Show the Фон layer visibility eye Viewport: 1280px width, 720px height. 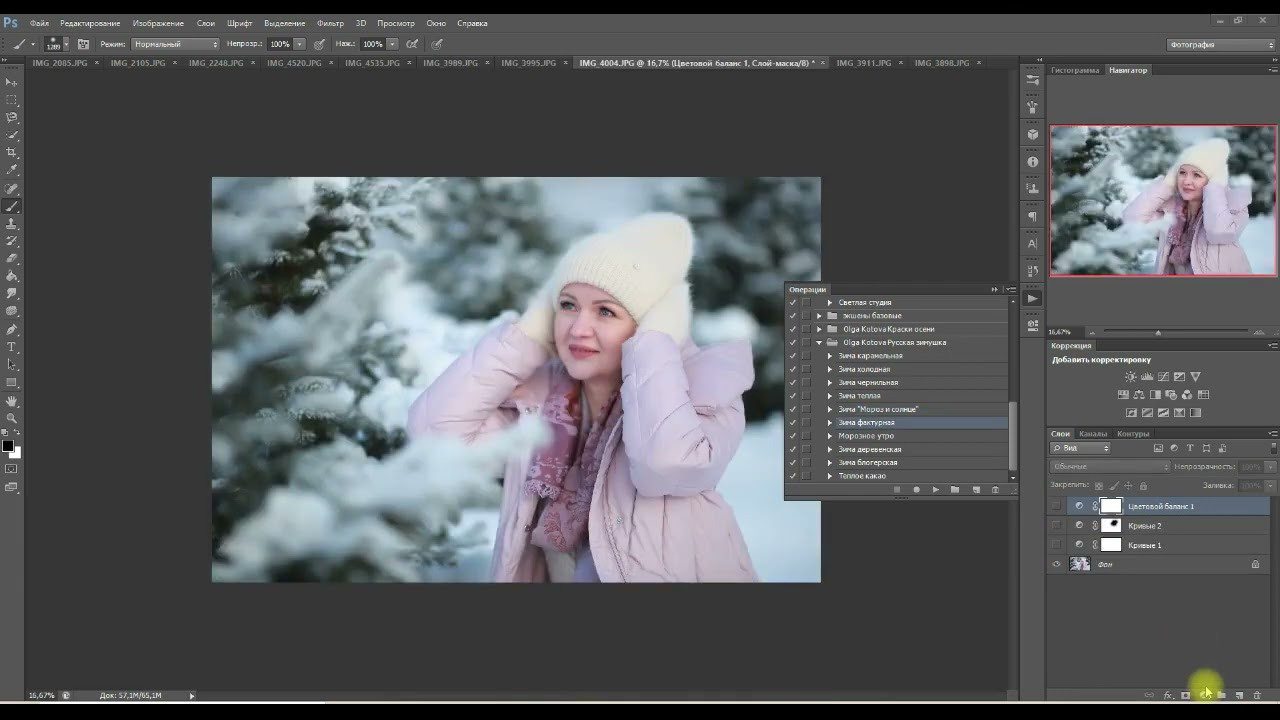(x=1057, y=563)
